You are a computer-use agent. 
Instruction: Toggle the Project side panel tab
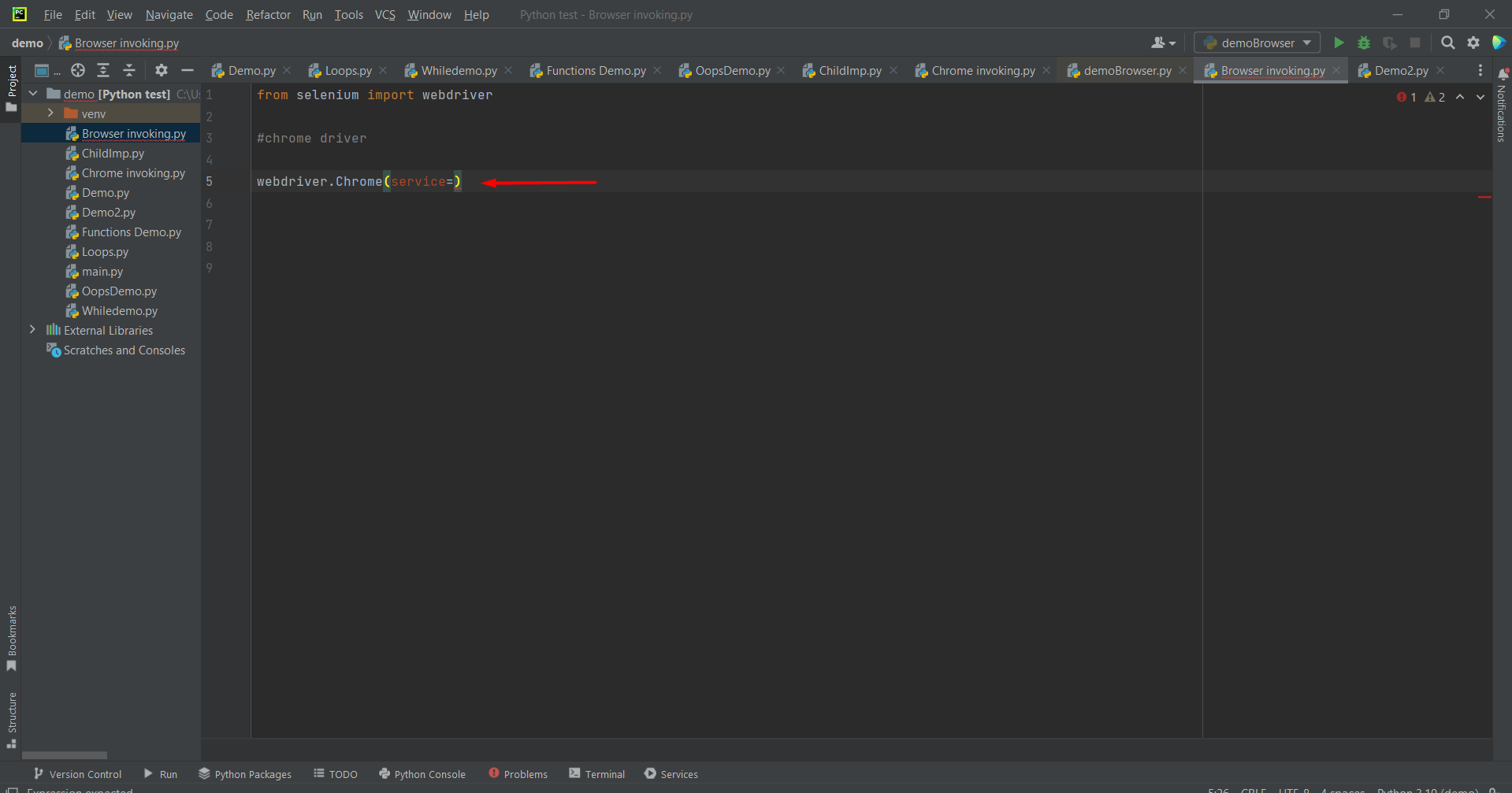pos(11,88)
